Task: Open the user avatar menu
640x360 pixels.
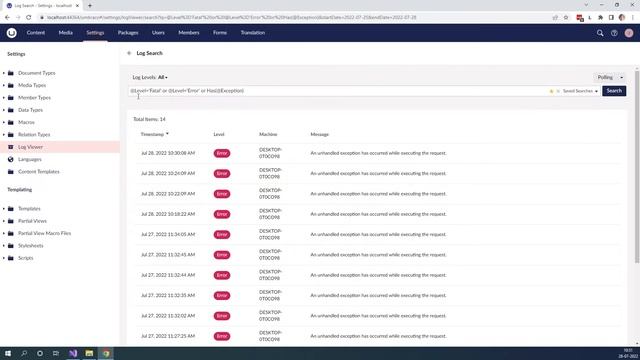Action: tap(629, 33)
